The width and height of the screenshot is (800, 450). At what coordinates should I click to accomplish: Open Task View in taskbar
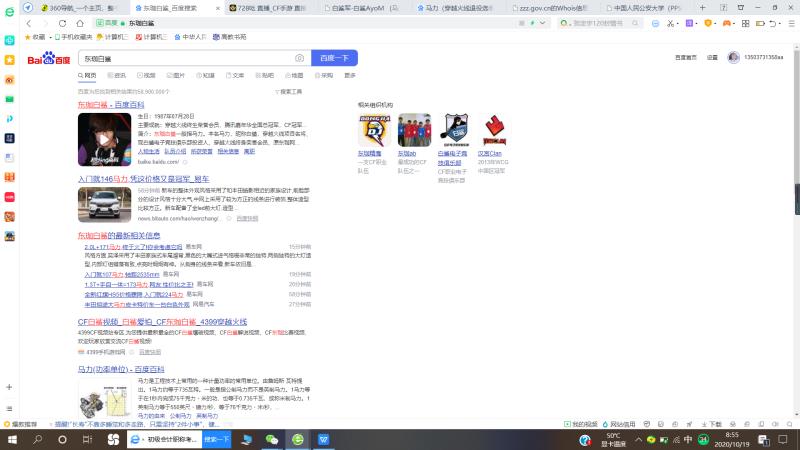click(x=87, y=439)
